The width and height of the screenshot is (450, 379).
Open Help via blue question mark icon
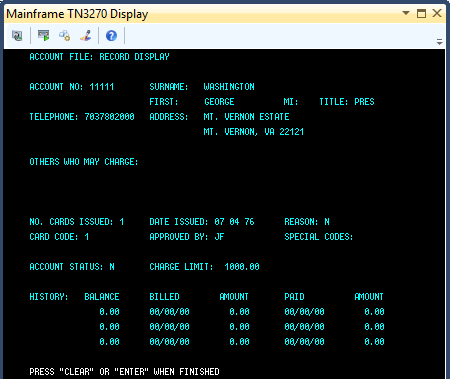click(x=111, y=35)
